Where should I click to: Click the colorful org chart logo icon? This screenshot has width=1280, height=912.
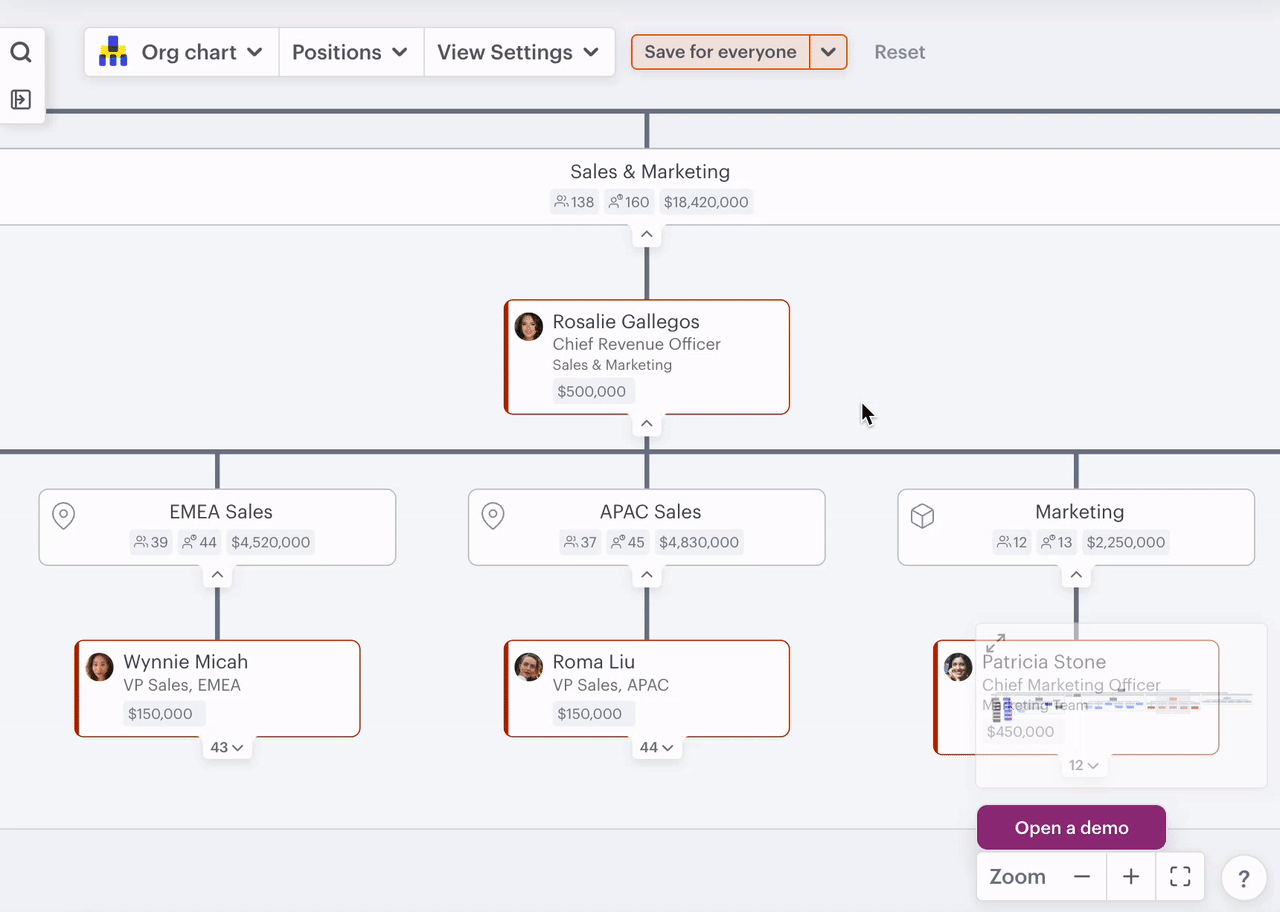coord(112,51)
